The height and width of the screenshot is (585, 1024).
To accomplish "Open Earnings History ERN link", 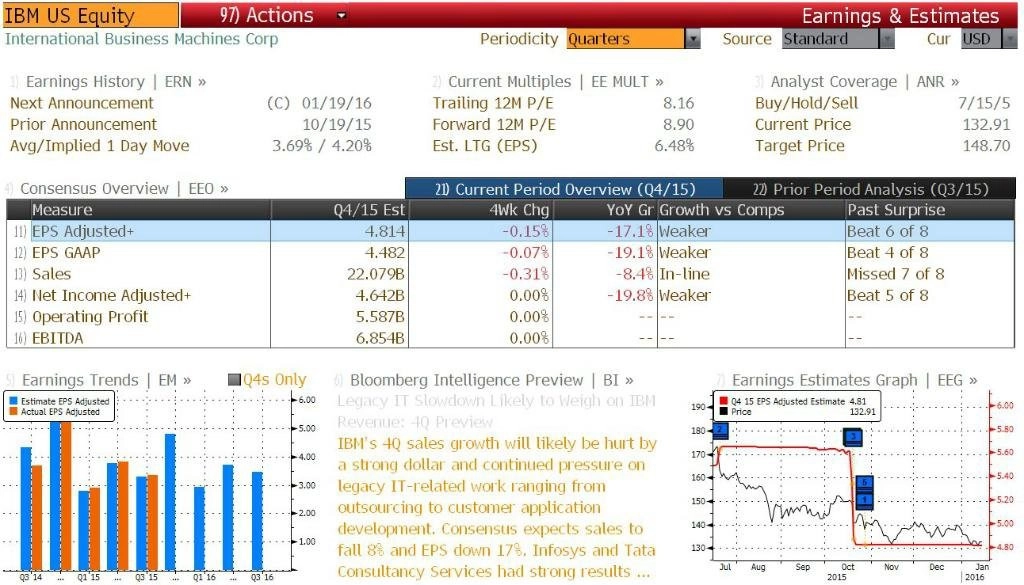I will 116,82.
